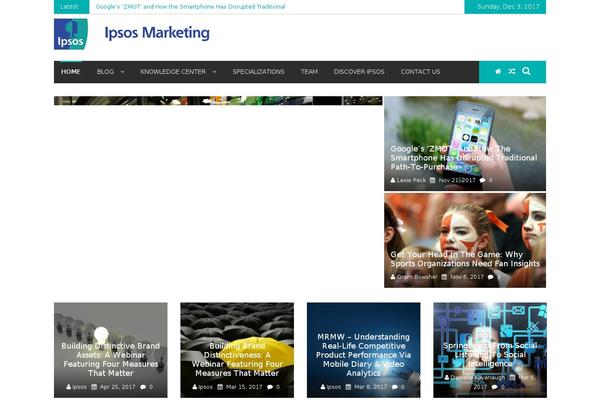Click the comment bubble on ZMOT post
Viewport: 600px width, 400px height.
(482, 180)
